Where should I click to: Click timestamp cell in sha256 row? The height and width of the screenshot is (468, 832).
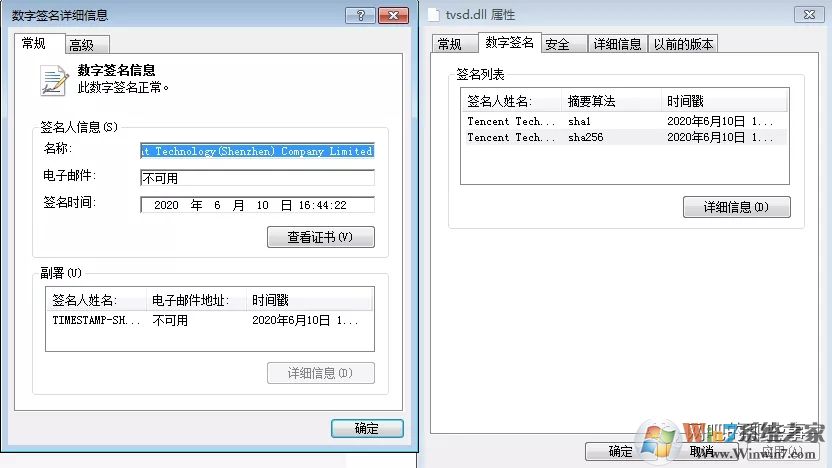[720, 137]
